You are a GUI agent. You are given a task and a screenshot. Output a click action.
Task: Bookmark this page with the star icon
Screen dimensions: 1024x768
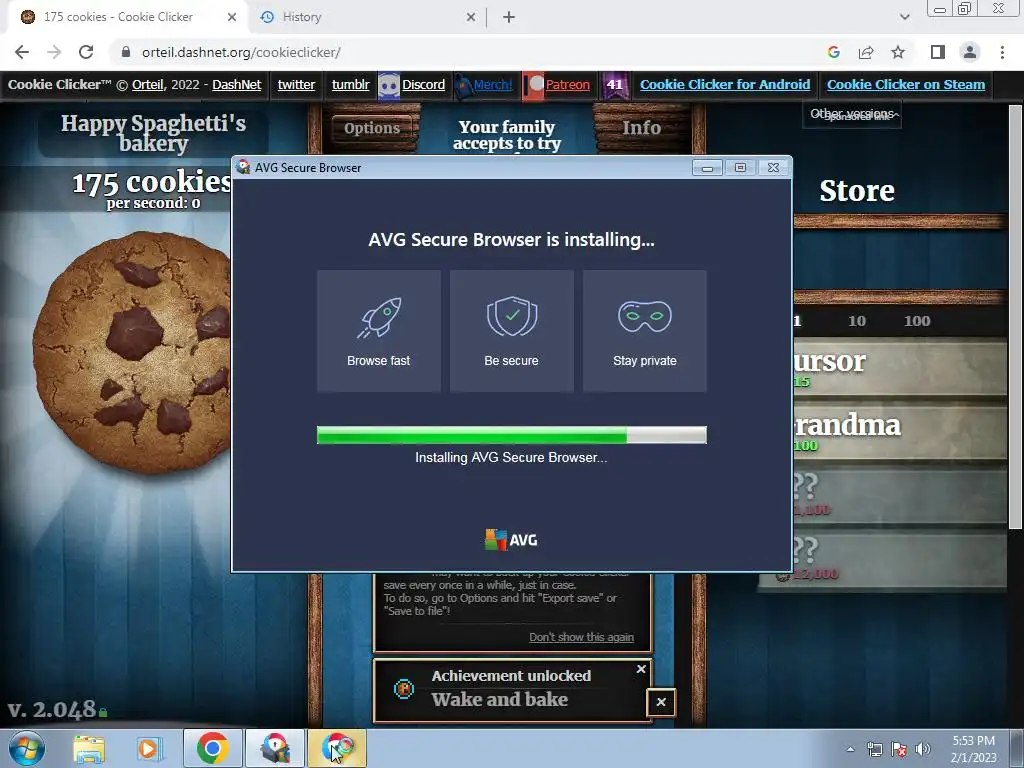click(899, 52)
